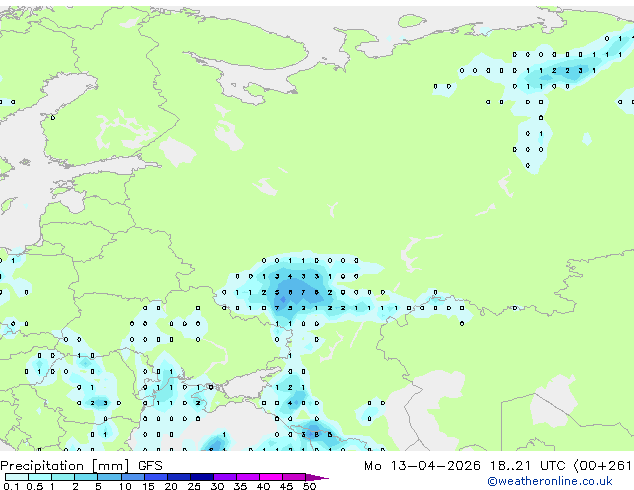Pick the 15–20 mm legend color box
634x490 pixels.
pyautogui.click(x=156, y=477)
